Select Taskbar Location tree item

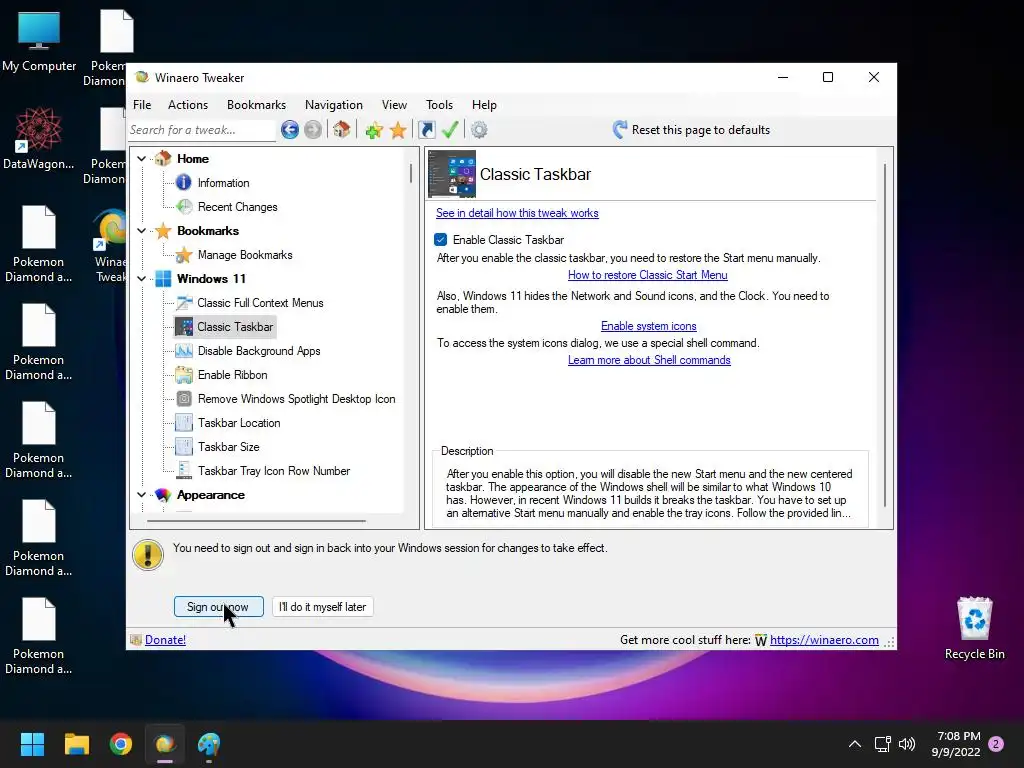click(239, 423)
